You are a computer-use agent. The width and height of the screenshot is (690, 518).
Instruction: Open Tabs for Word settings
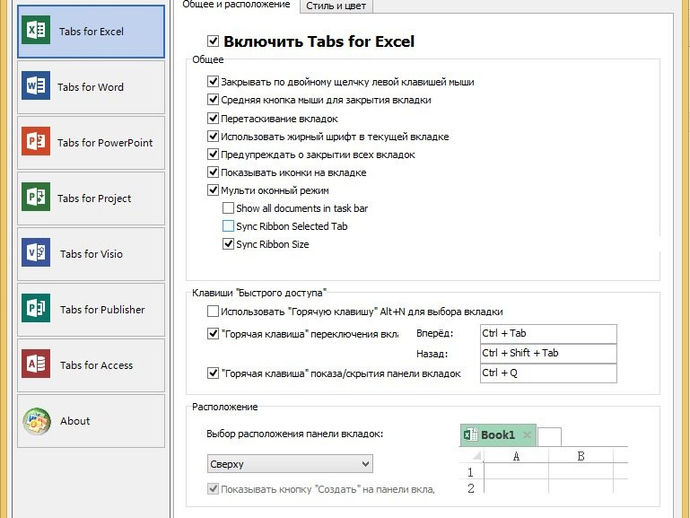point(91,87)
